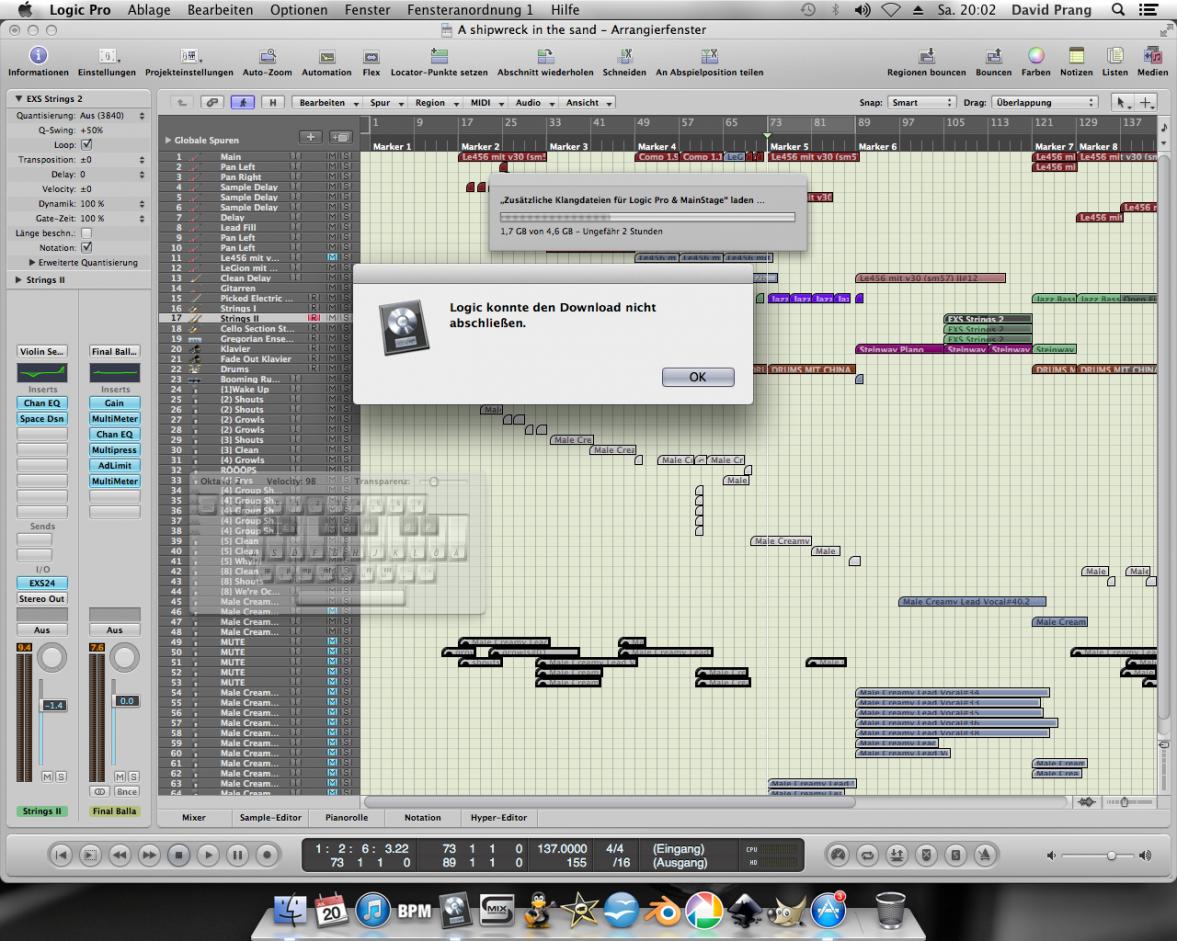Click the Strings II volume fader

[53, 705]
